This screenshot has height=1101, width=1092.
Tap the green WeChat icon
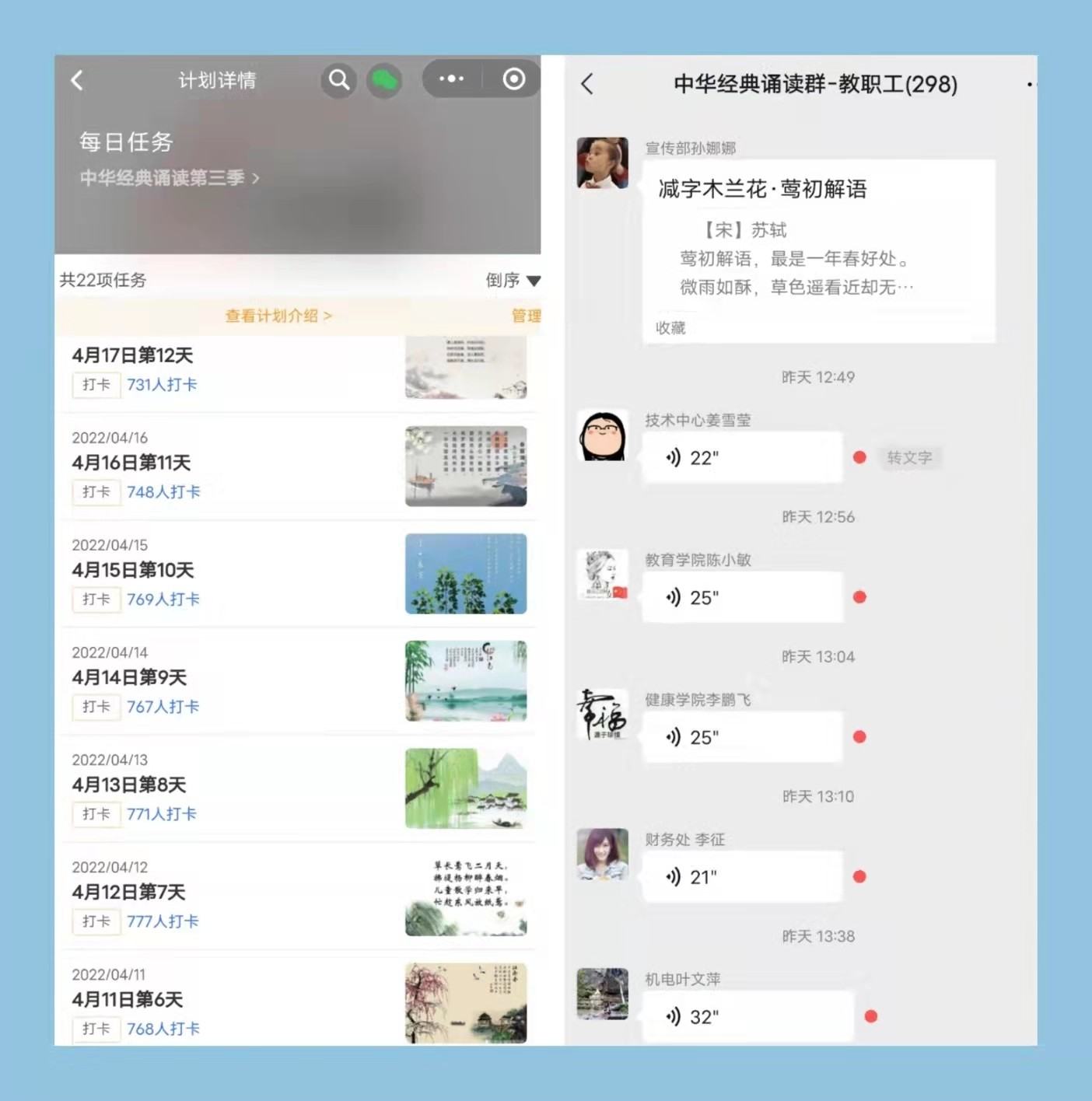pos(384,80)
